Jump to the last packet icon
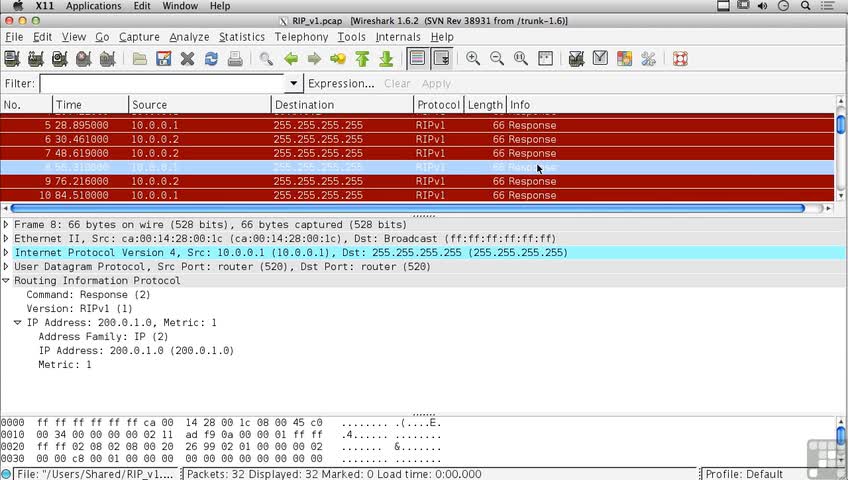Image resolution: width=848 pixels, height=480 pixels. [x=386, y=58]
